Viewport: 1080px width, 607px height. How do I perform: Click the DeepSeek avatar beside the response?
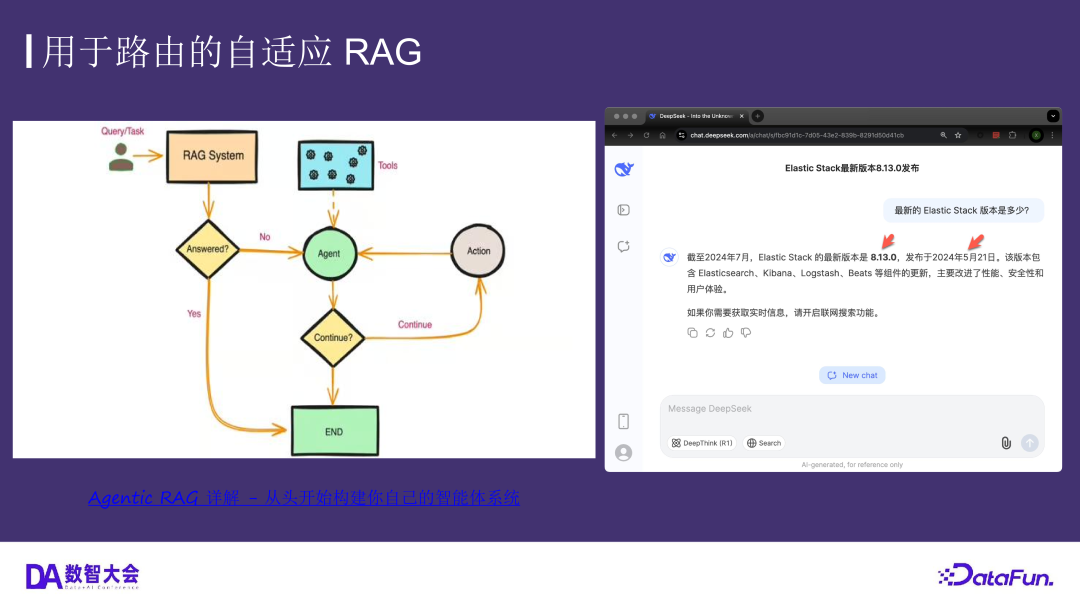pyautogui.click(x=669, y=257)
